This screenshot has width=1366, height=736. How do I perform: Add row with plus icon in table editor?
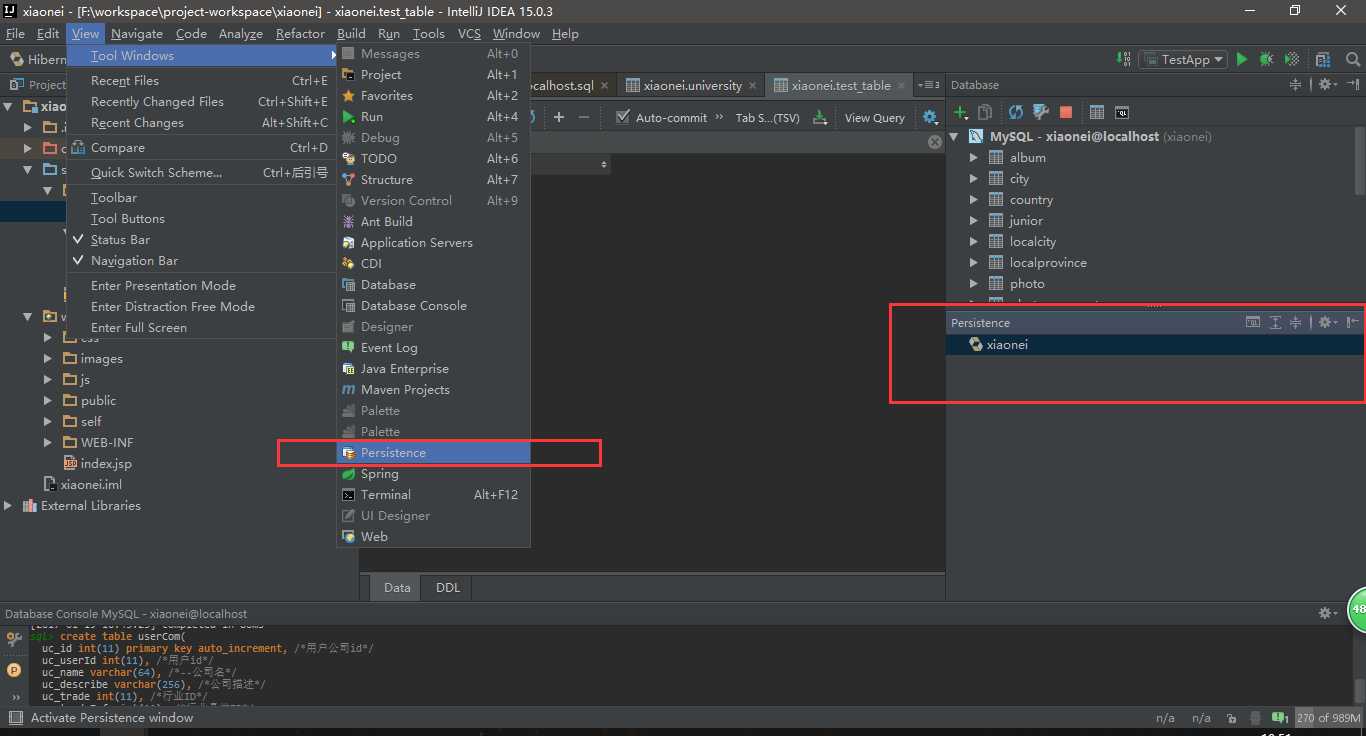[559, 117]
